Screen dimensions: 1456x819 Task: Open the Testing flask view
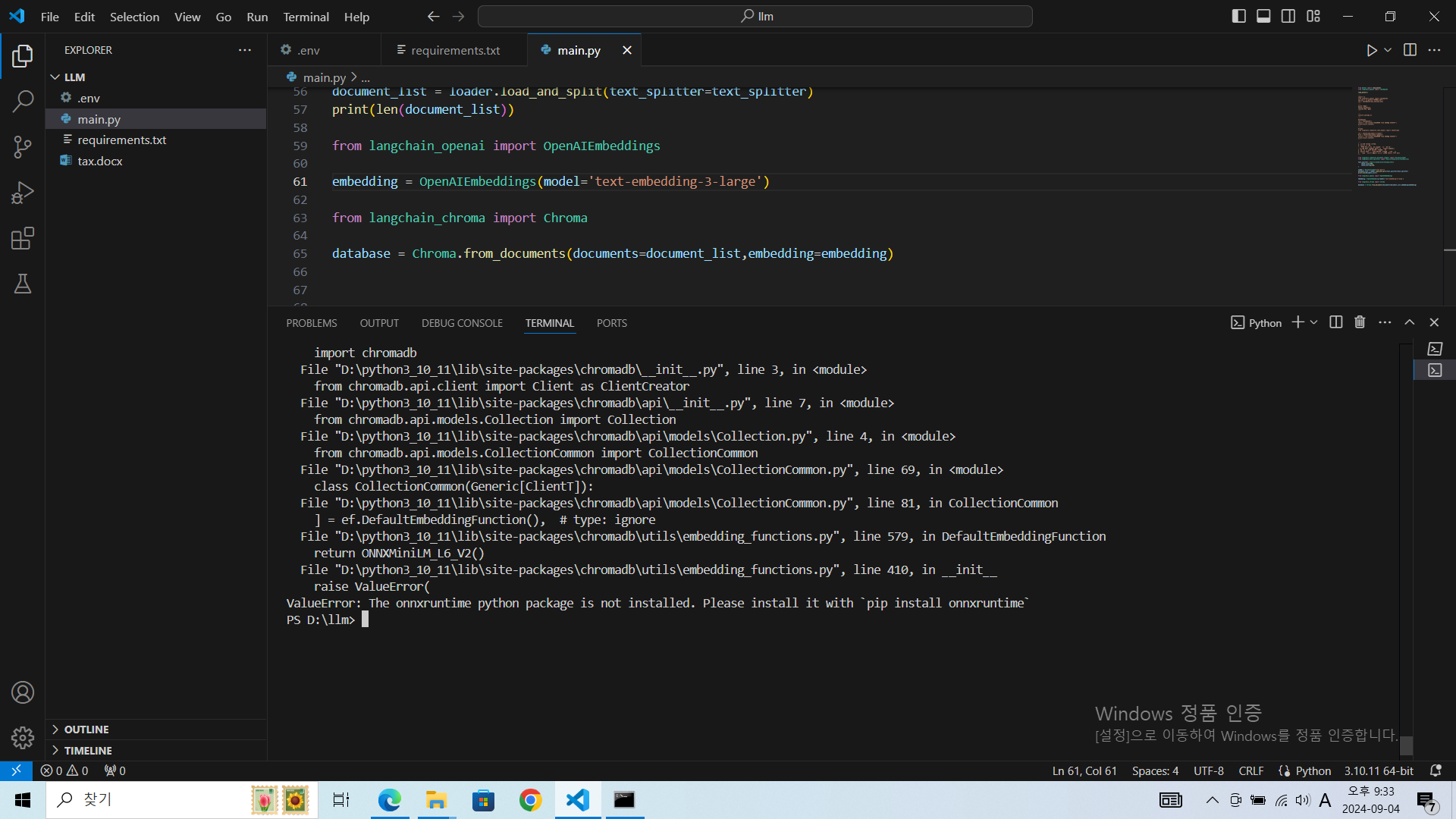pyautogui.click(x=23, y=284)
